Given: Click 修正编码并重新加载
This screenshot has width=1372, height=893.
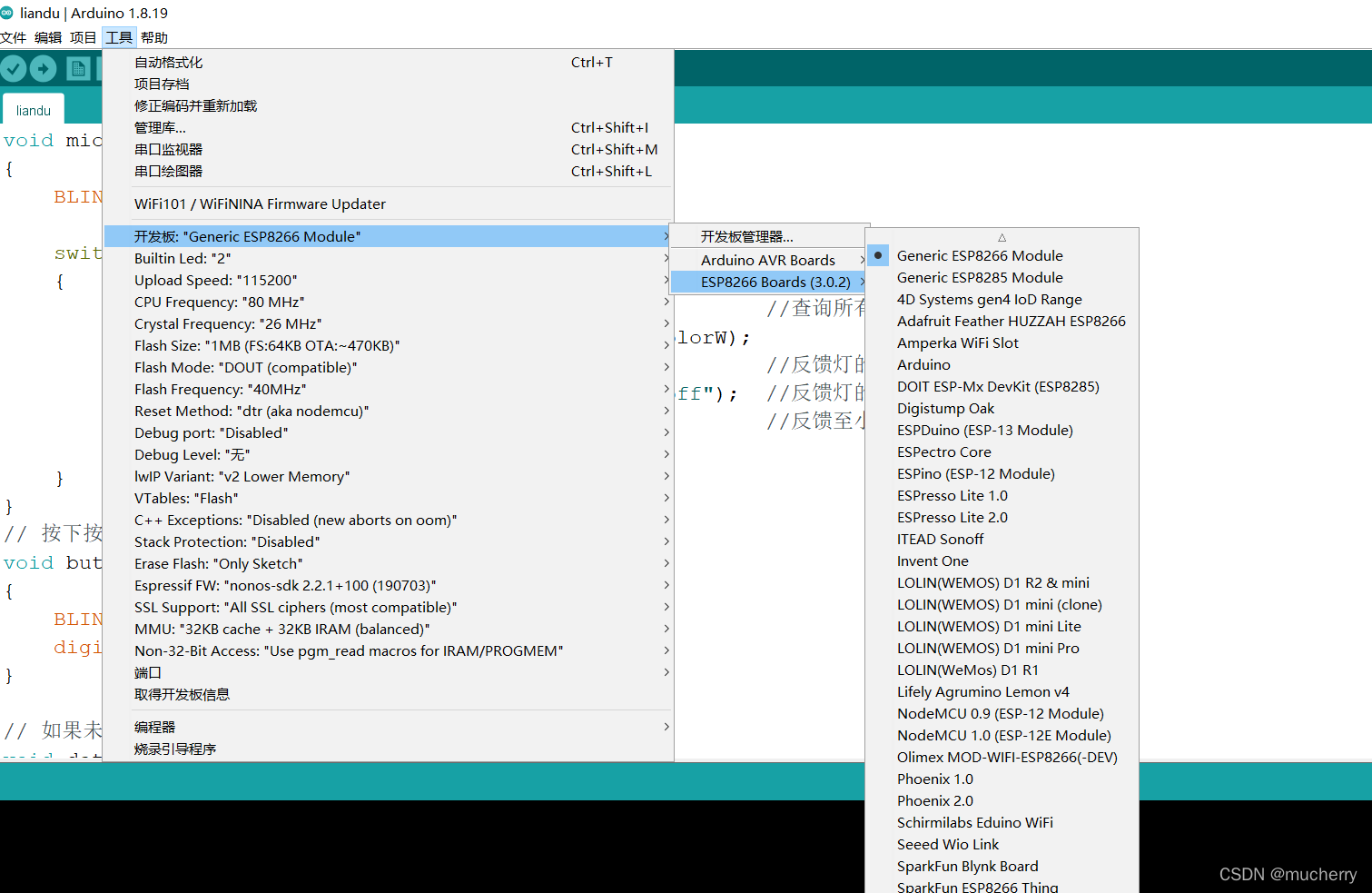Looking at the screenshot, I should (x=389, y=105).
